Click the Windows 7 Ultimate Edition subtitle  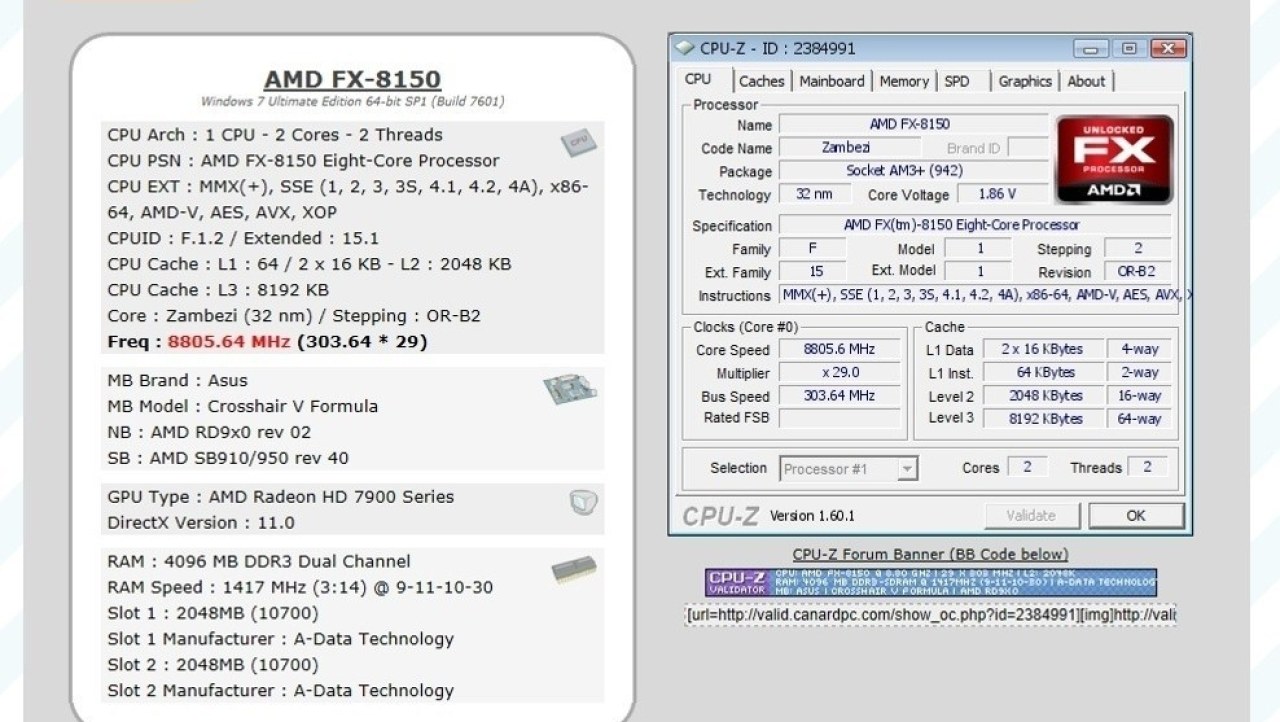click(352, 102)
